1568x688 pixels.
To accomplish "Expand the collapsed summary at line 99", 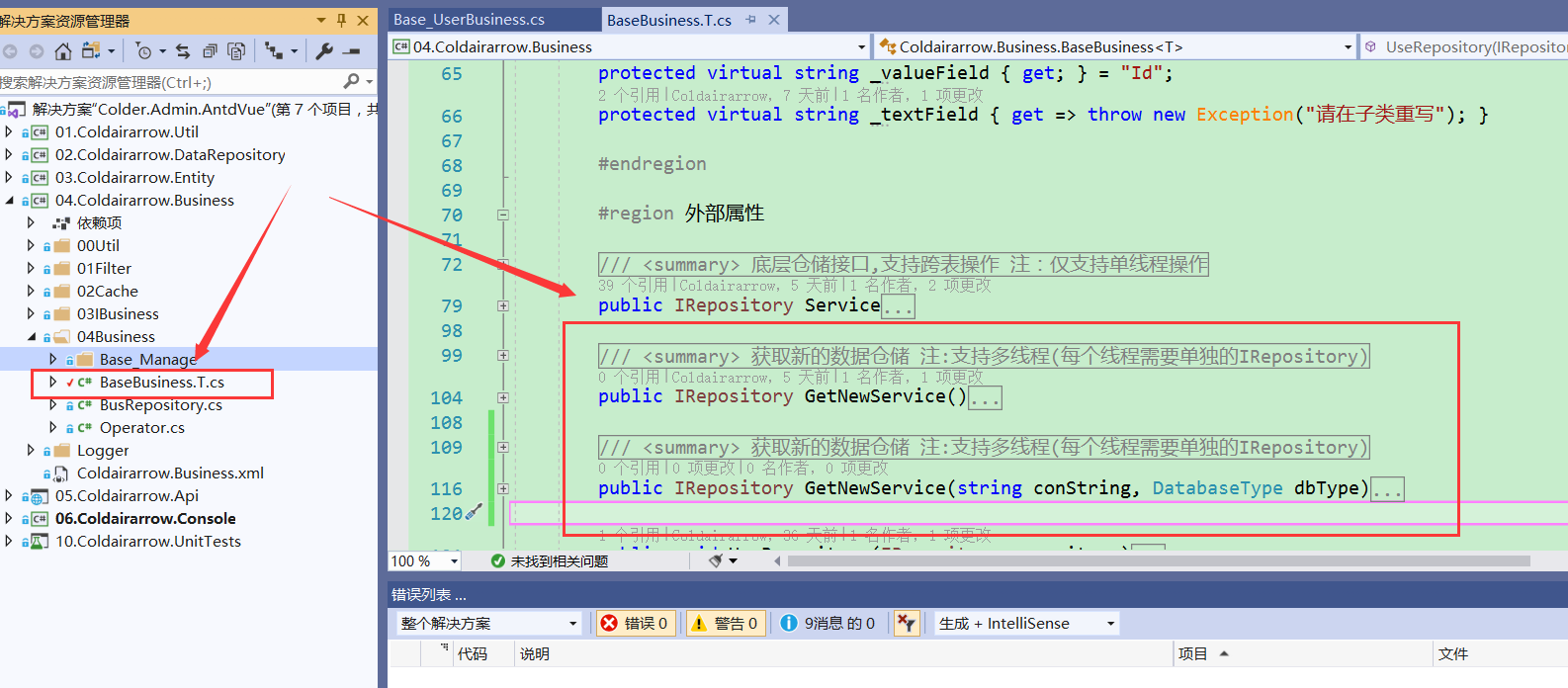I will click(x=503, y=355).
